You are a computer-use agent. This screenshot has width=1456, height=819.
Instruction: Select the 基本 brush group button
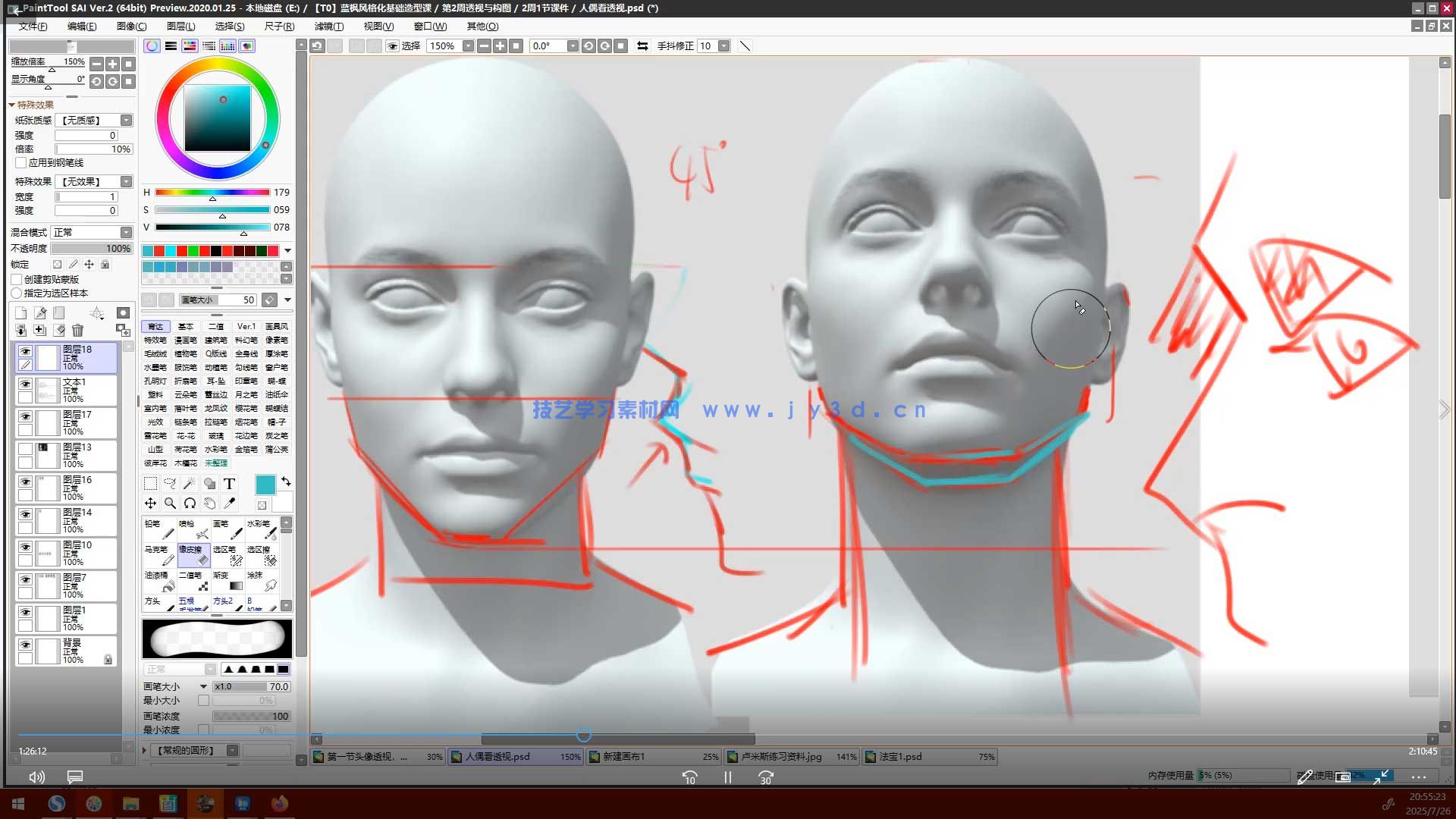click(186, 326)
